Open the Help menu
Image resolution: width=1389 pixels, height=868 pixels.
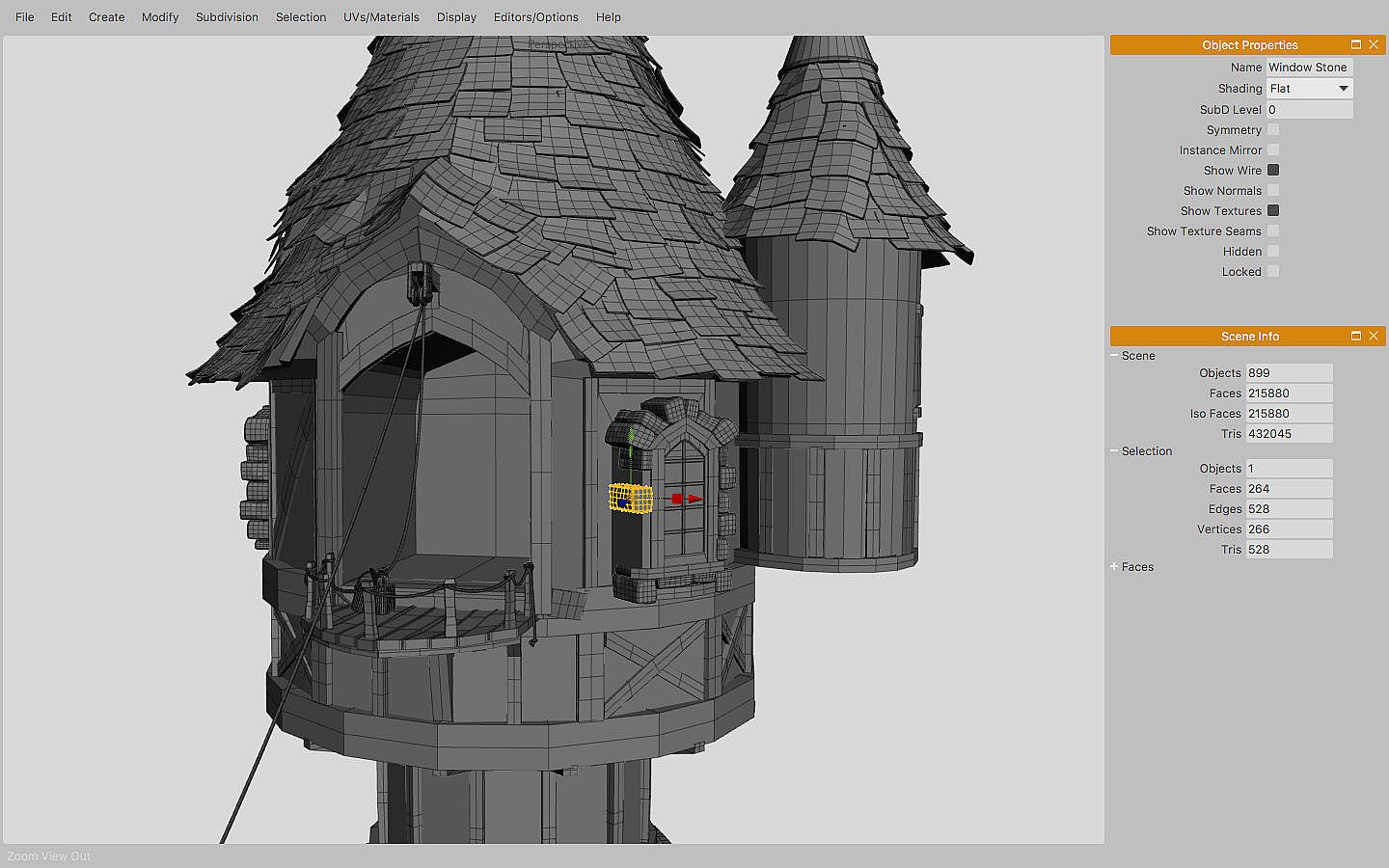[x=609, y=17]
